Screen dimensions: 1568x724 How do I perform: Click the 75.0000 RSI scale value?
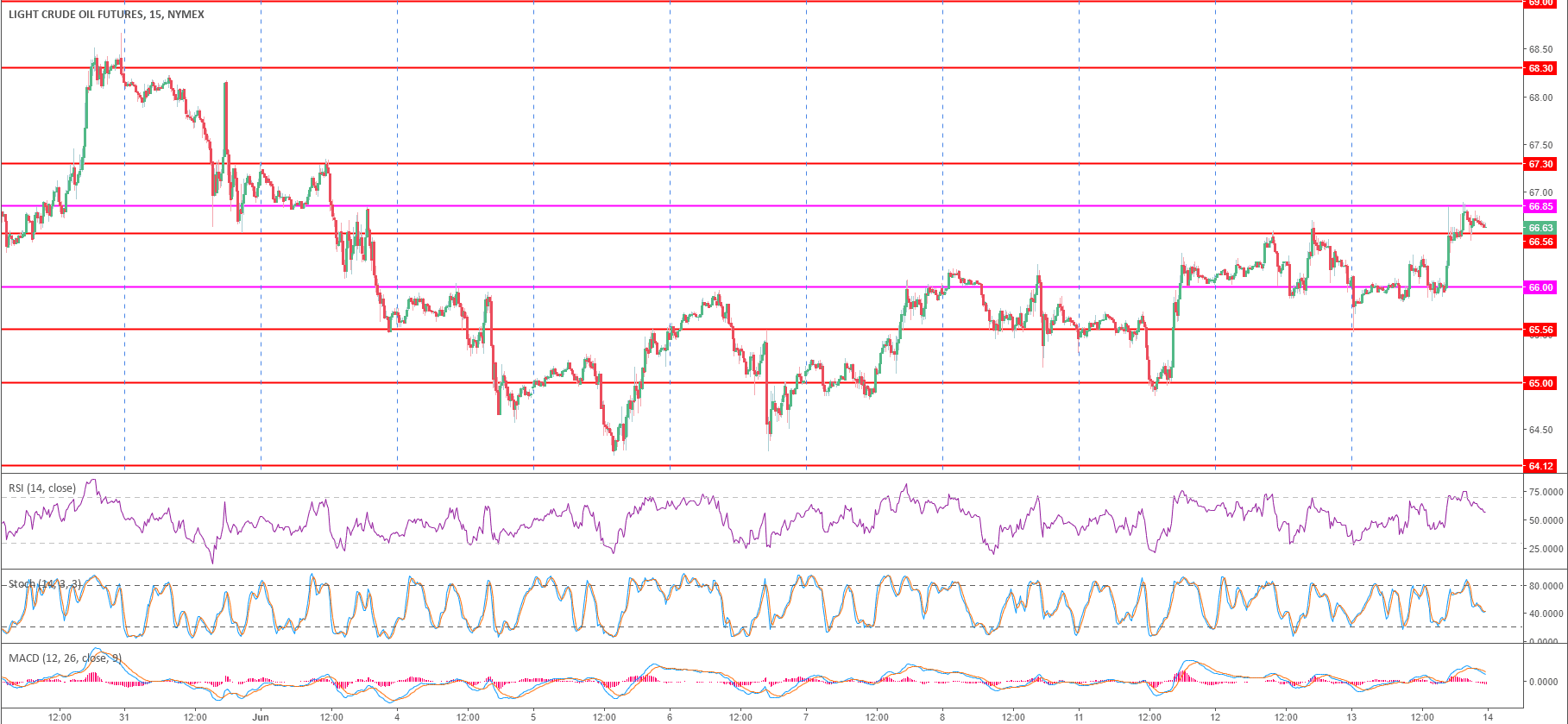[x=1546, y=492]
